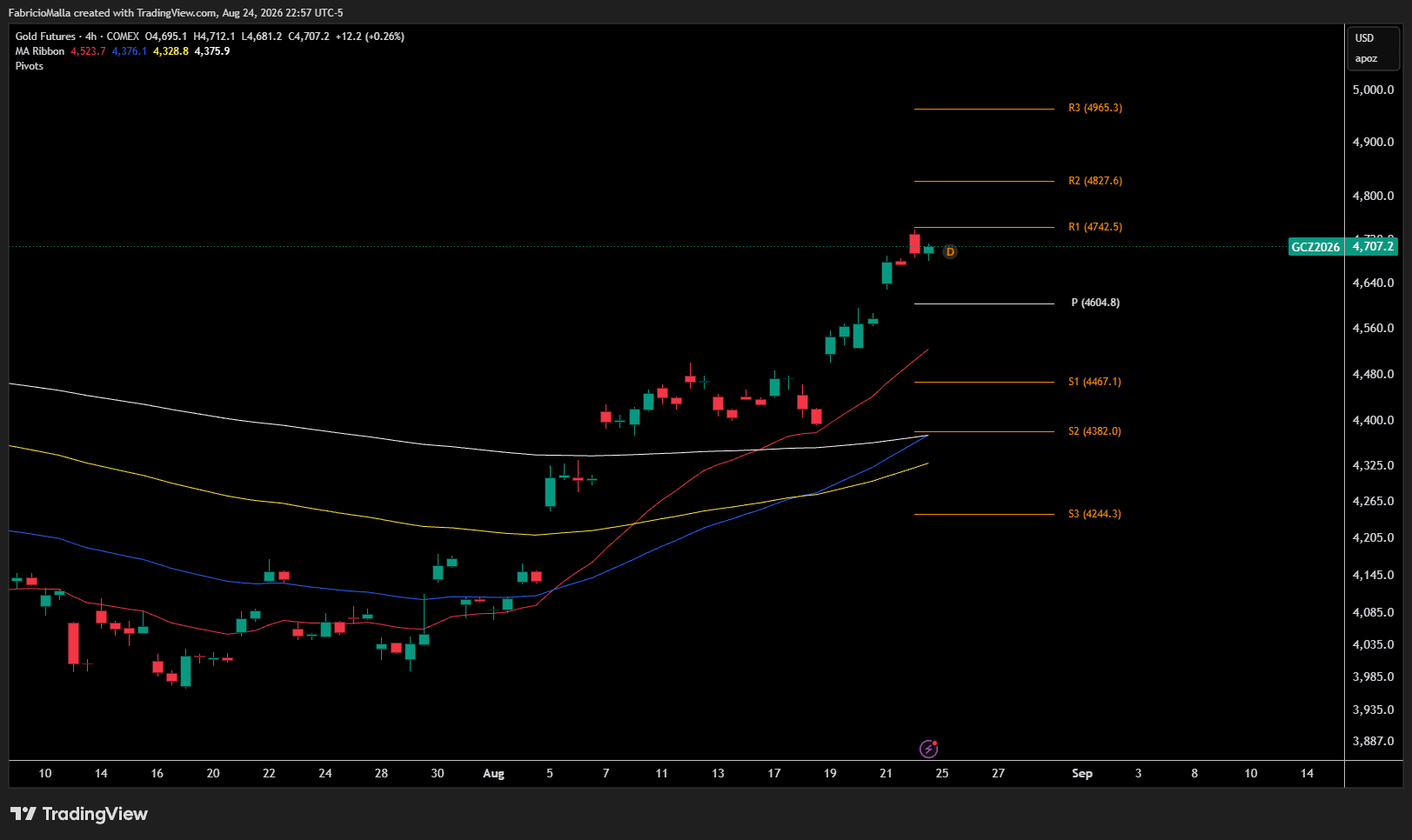The image size is (1412, 840).
Task: Click the 20 date label on the time axis
Action: tap(213, 773)
